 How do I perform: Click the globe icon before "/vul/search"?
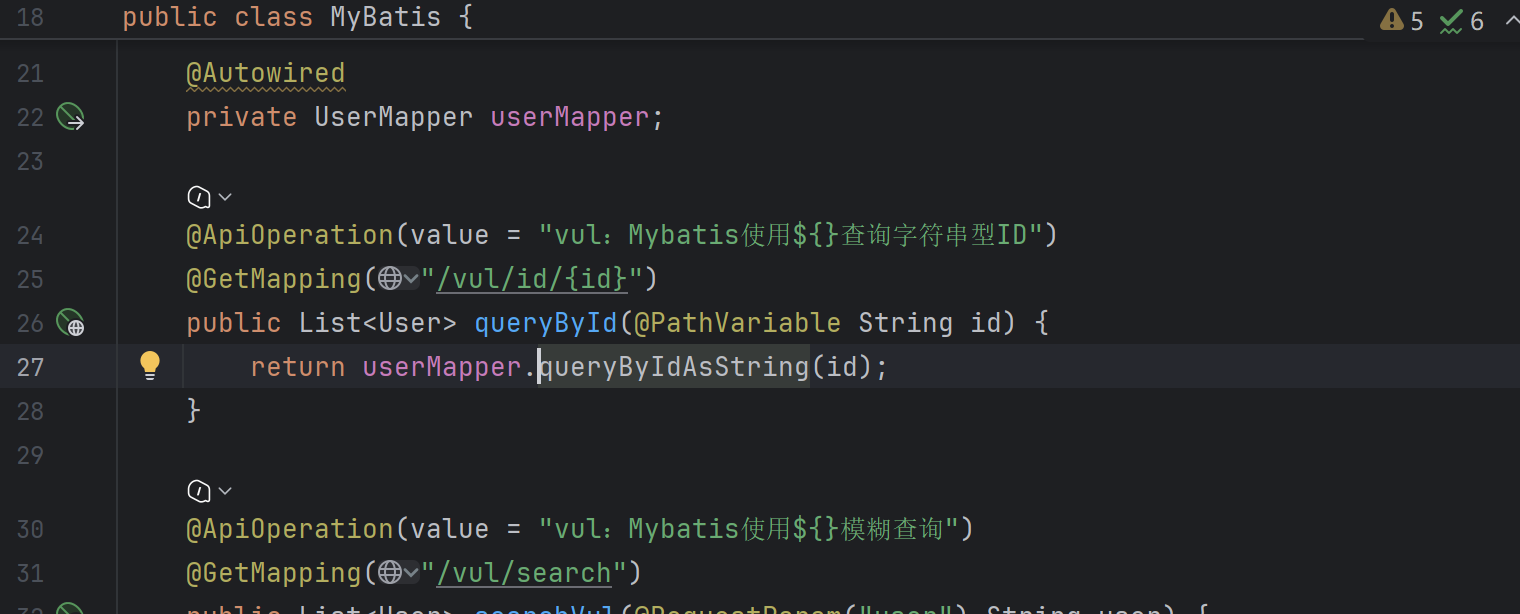389,573
